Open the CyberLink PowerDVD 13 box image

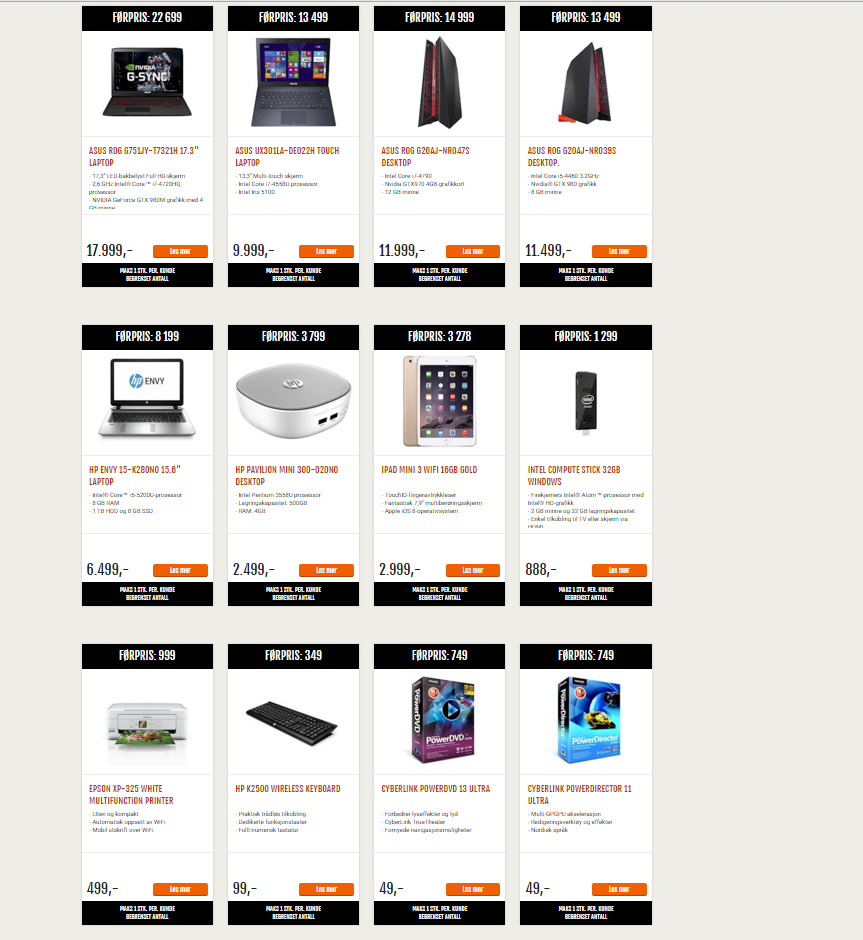442,720
